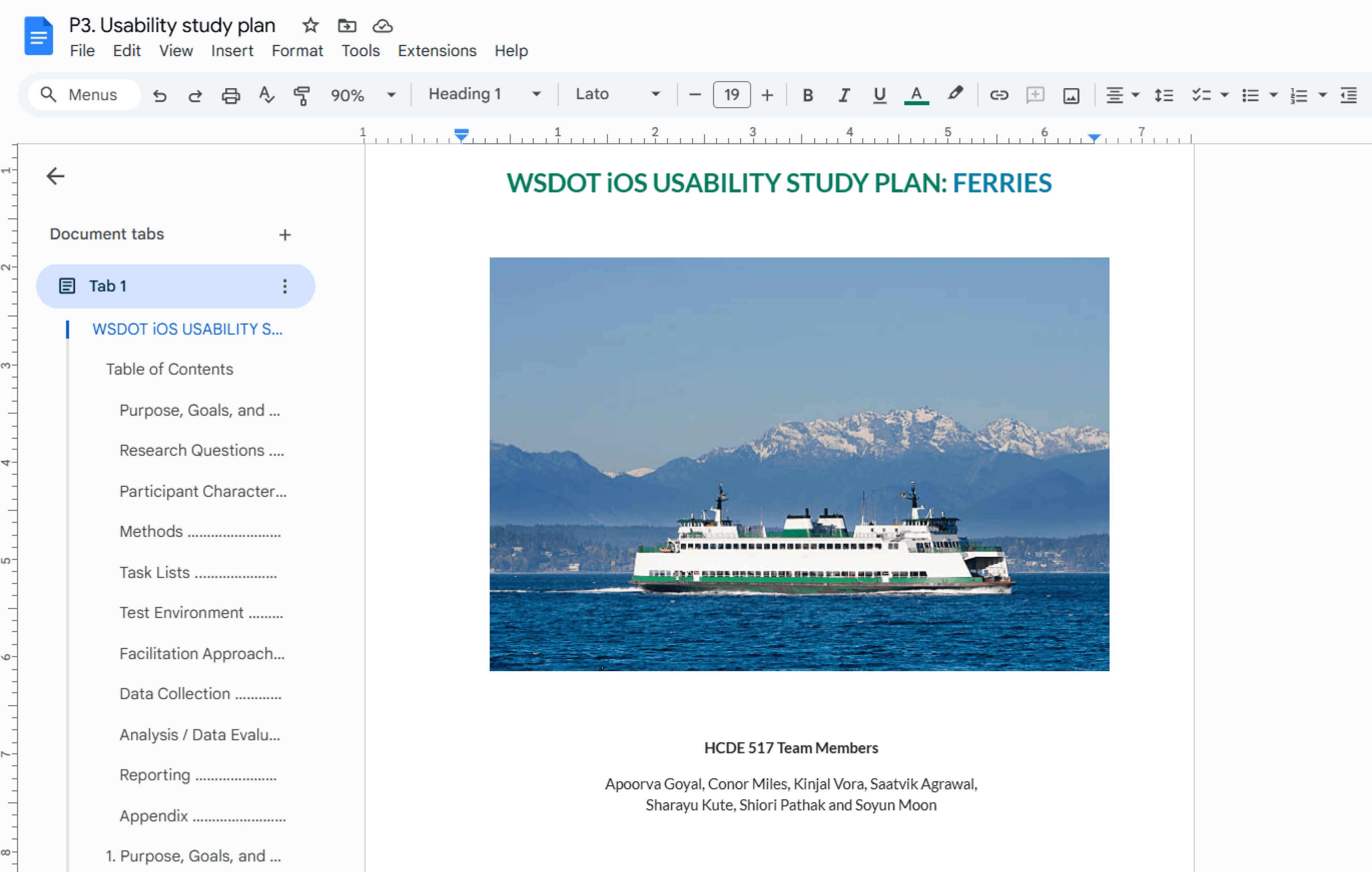Jump to WSDOT iOS USABILITY outline heading
This screenshot has height=872, width=1372.
(188, 330)
